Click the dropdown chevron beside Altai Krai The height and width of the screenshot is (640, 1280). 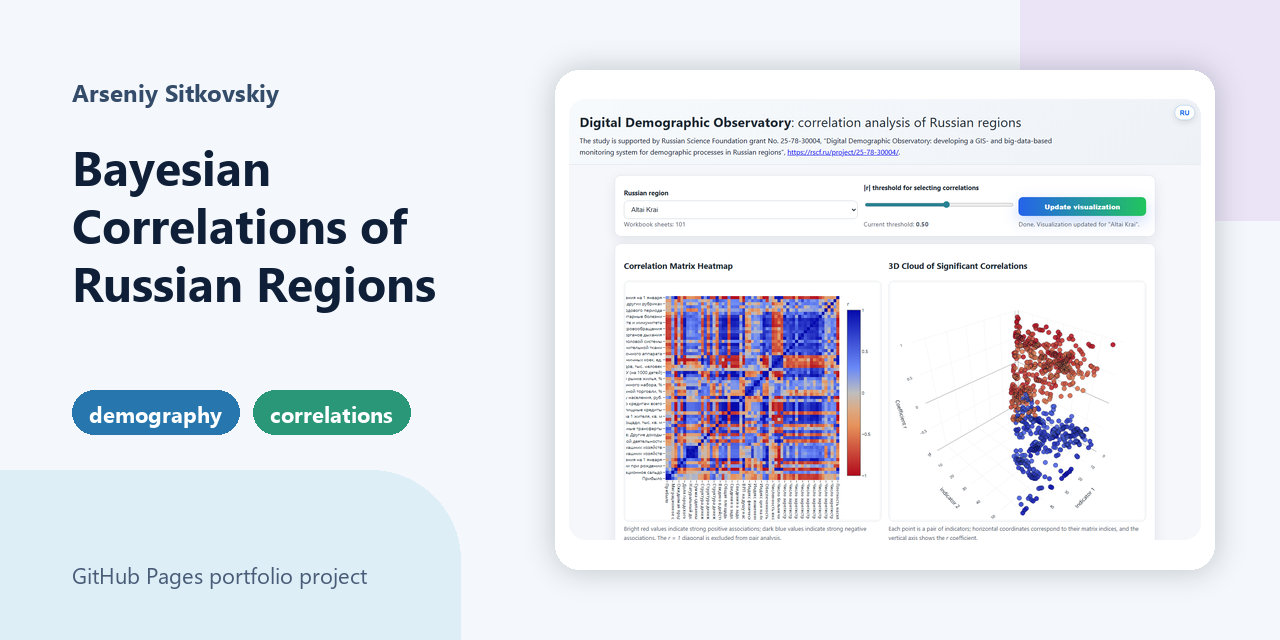click(x=851, y=210)
